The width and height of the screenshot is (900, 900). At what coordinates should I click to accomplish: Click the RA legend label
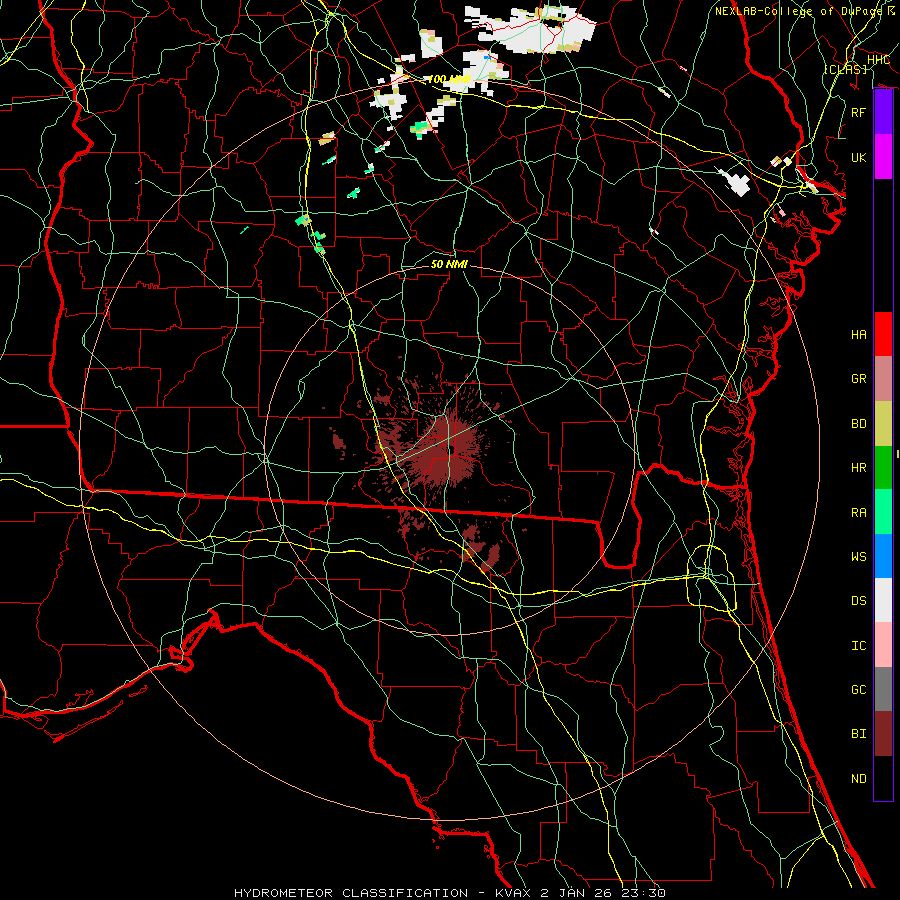pyautogui.click(x=859, y=512)
